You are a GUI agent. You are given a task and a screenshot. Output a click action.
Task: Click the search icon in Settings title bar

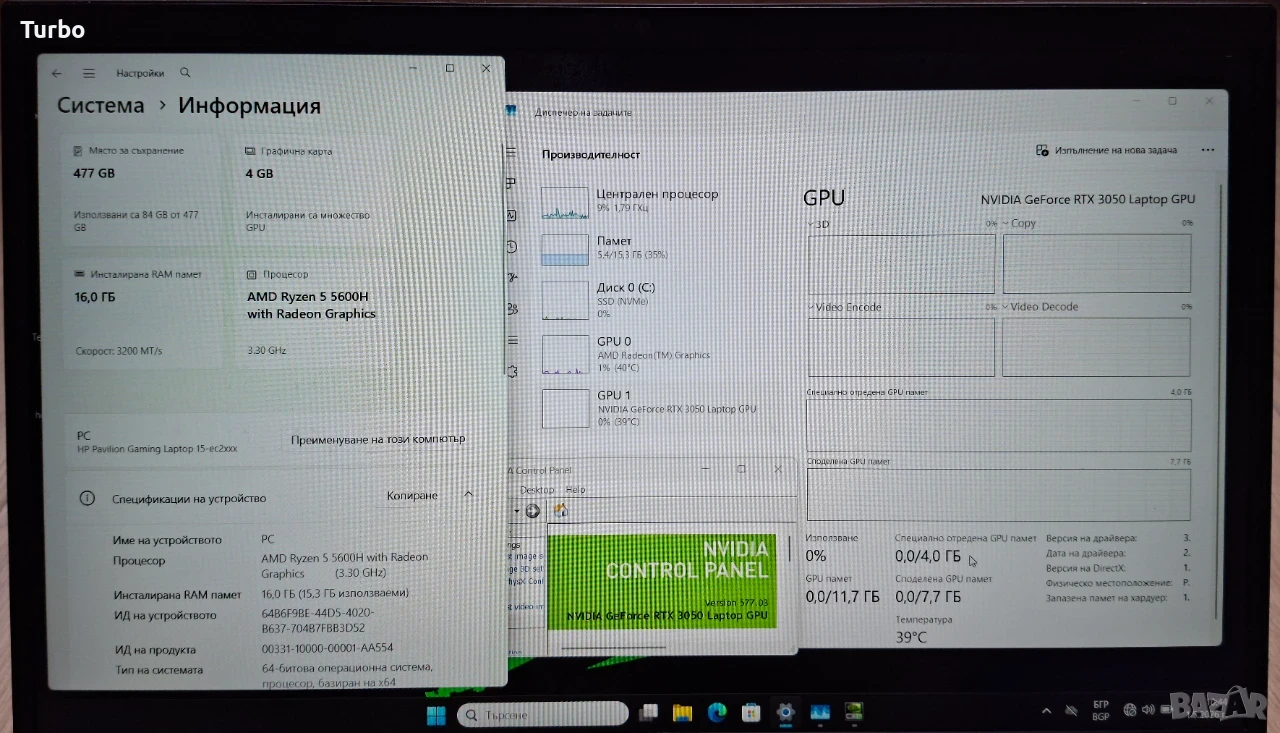[185, 73]
